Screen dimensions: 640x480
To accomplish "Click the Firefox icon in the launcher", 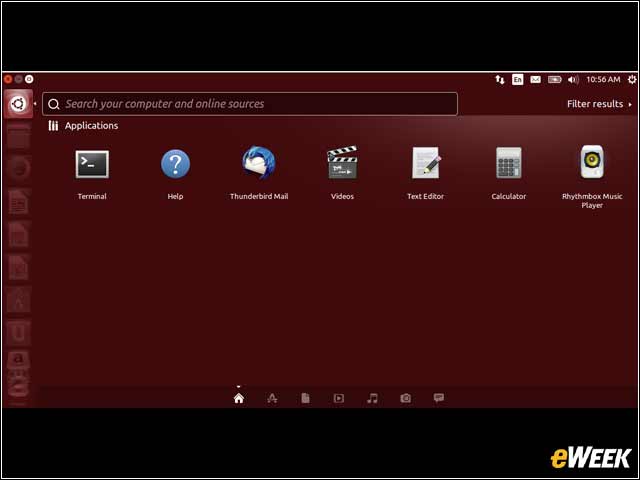I will (18, 169).
